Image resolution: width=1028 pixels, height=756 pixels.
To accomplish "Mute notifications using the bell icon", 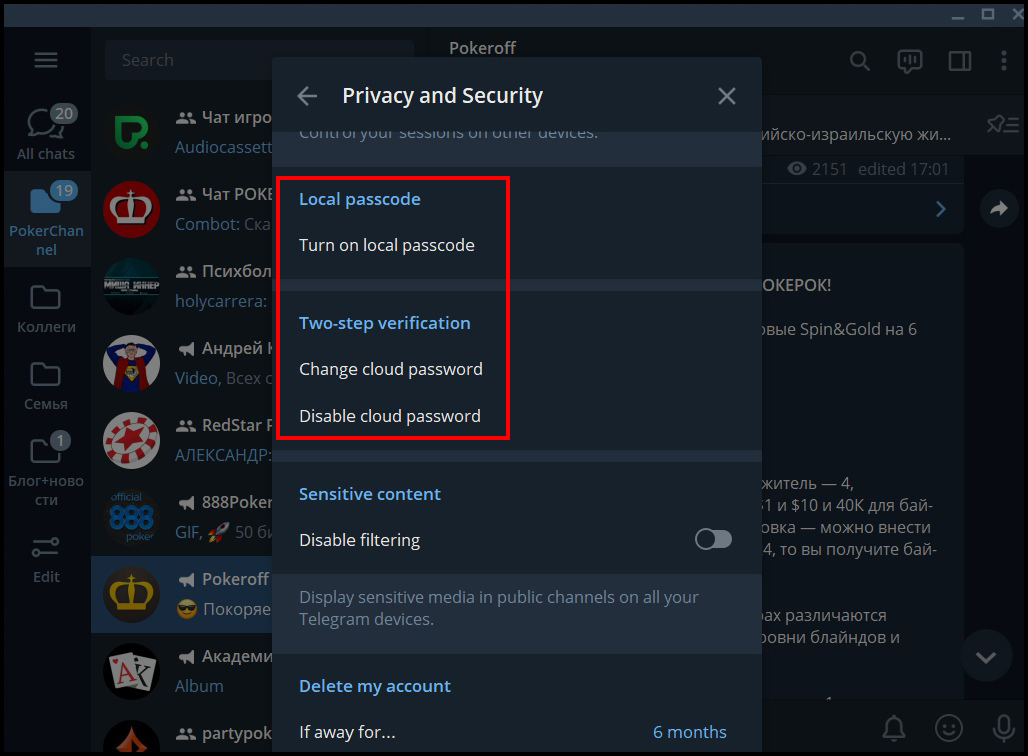I will pos(894,728).
